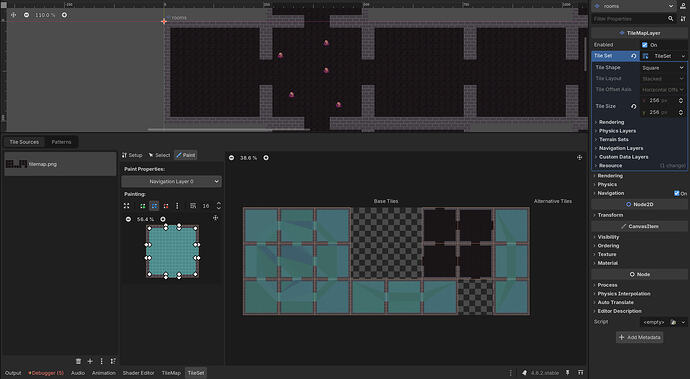Delete selected tile source

(x=78, y=361)
